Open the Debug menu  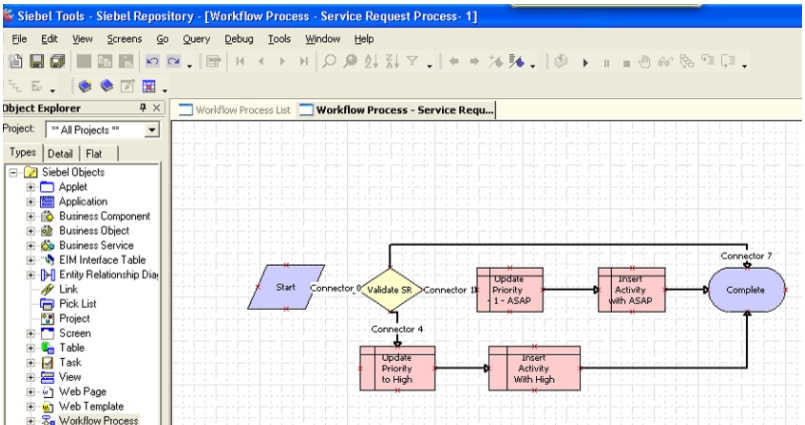pyautogui.click(x=239, y=39)
